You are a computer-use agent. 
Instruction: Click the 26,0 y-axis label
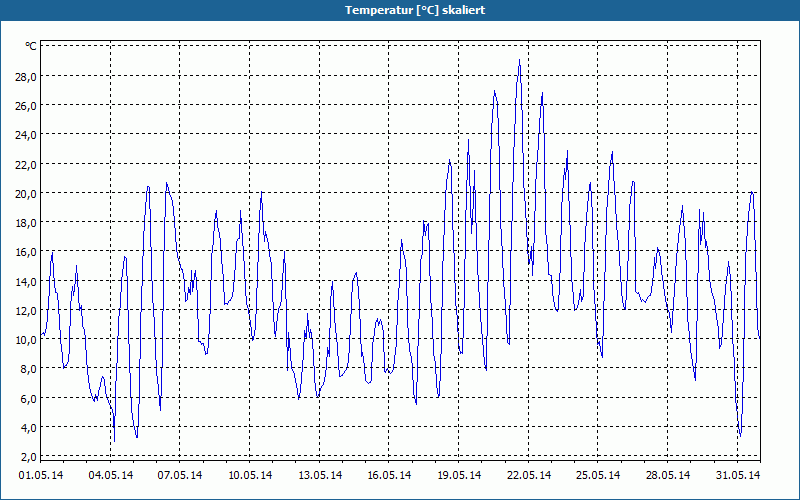[x=26, y=106]
